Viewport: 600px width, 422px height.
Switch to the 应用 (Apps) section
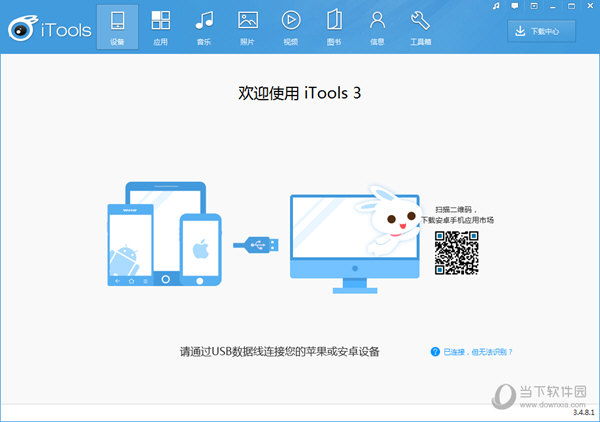161,27
